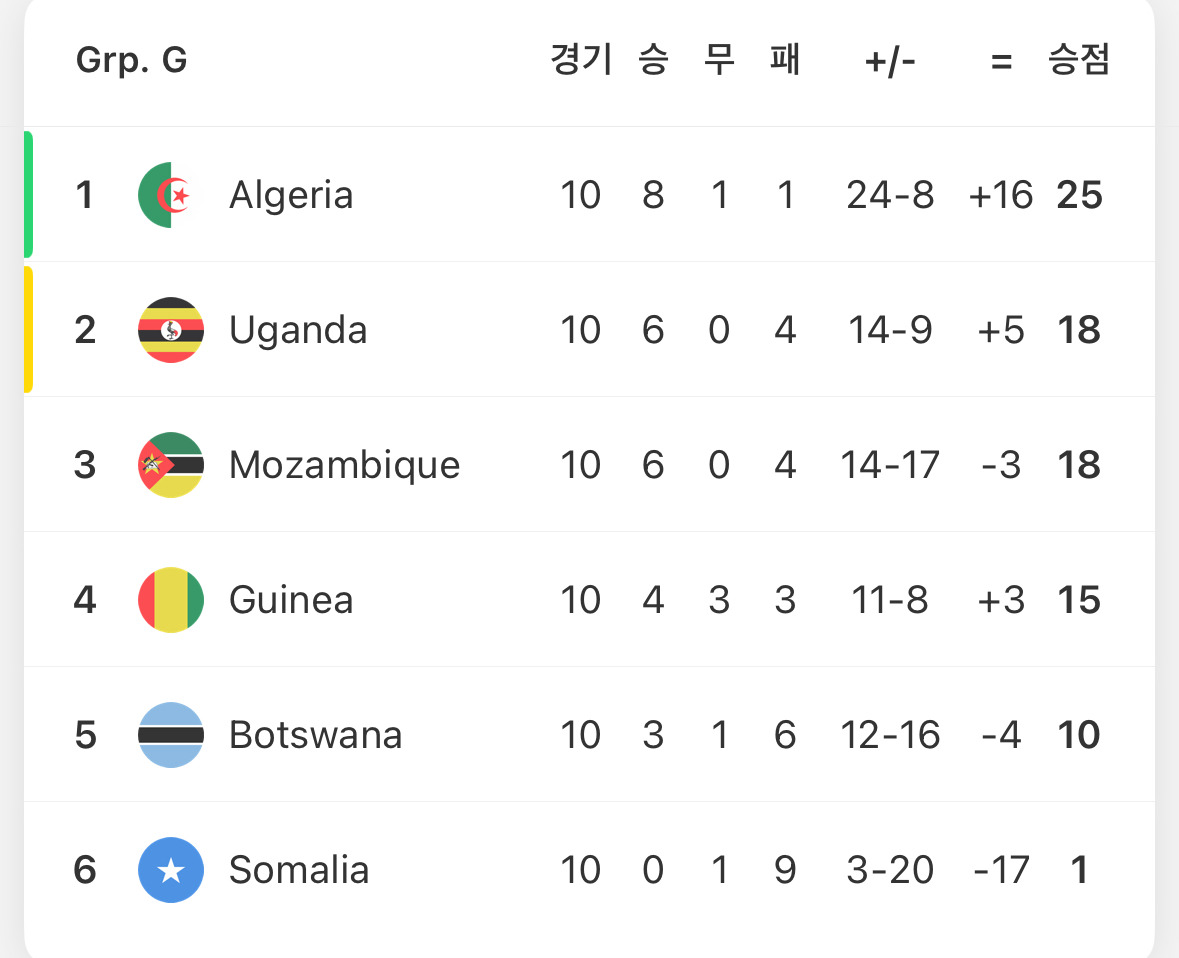Click the yellow playoff marker beside Uganda
Viewport: 1179px width, 958px height.
pyautogui.click(x=28, y=329)
